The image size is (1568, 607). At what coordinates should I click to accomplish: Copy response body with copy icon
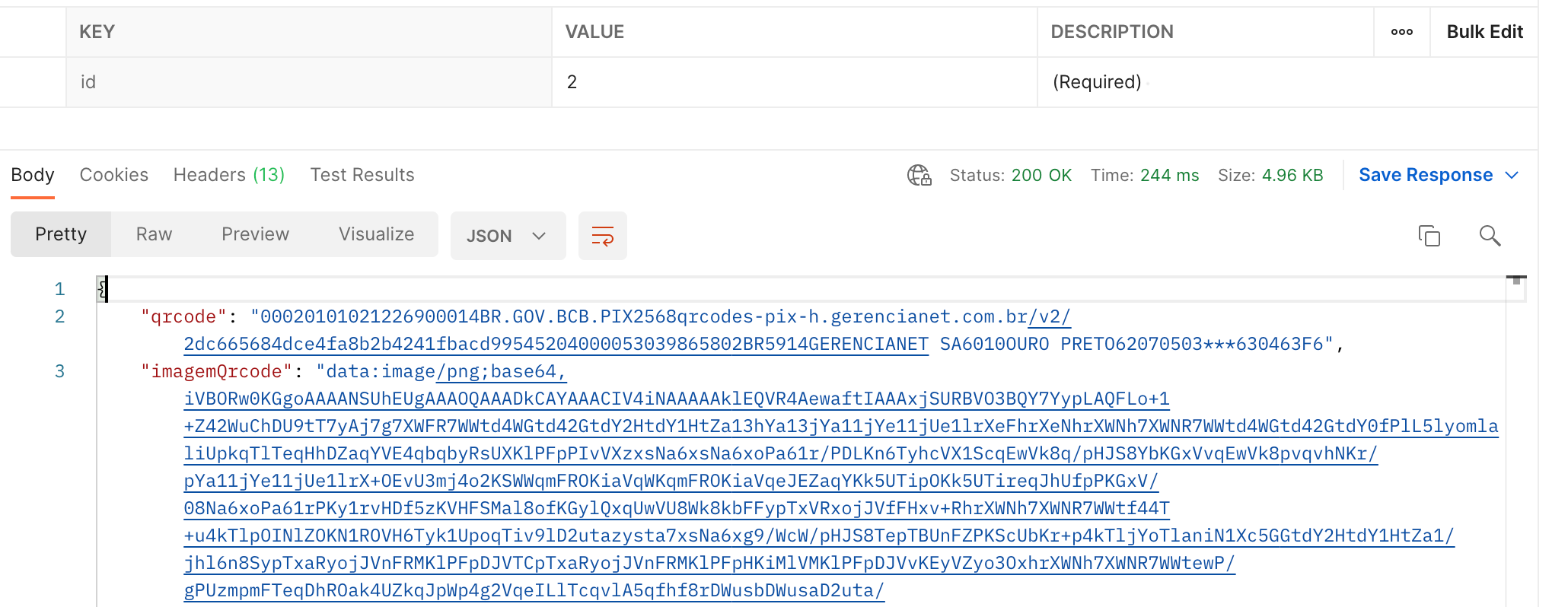pyautogui.click(x=1429, y=236)
